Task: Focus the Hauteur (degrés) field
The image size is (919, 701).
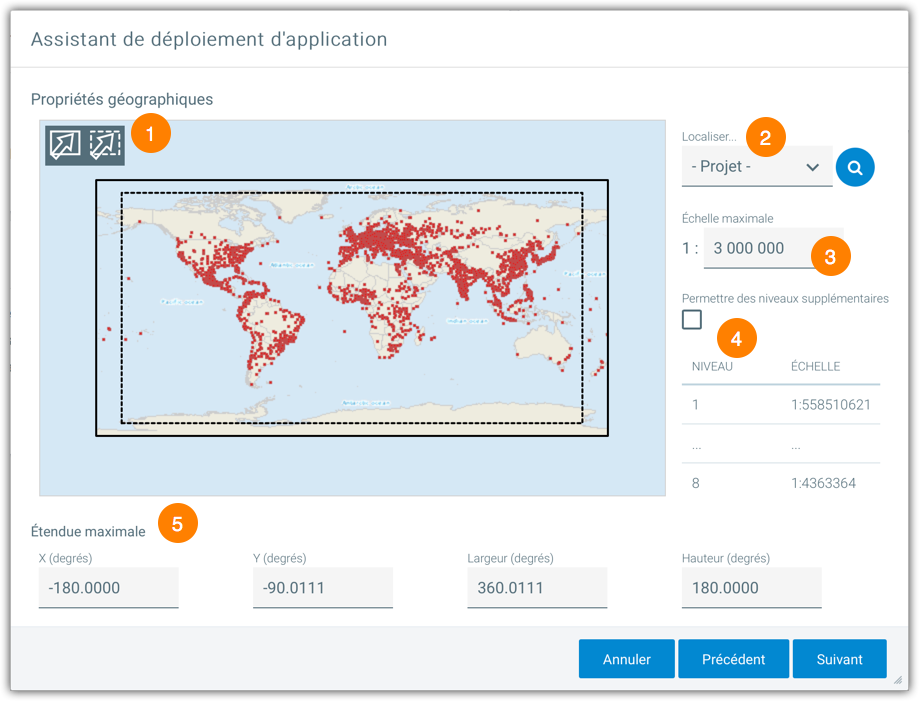Action: coord(750,588)
